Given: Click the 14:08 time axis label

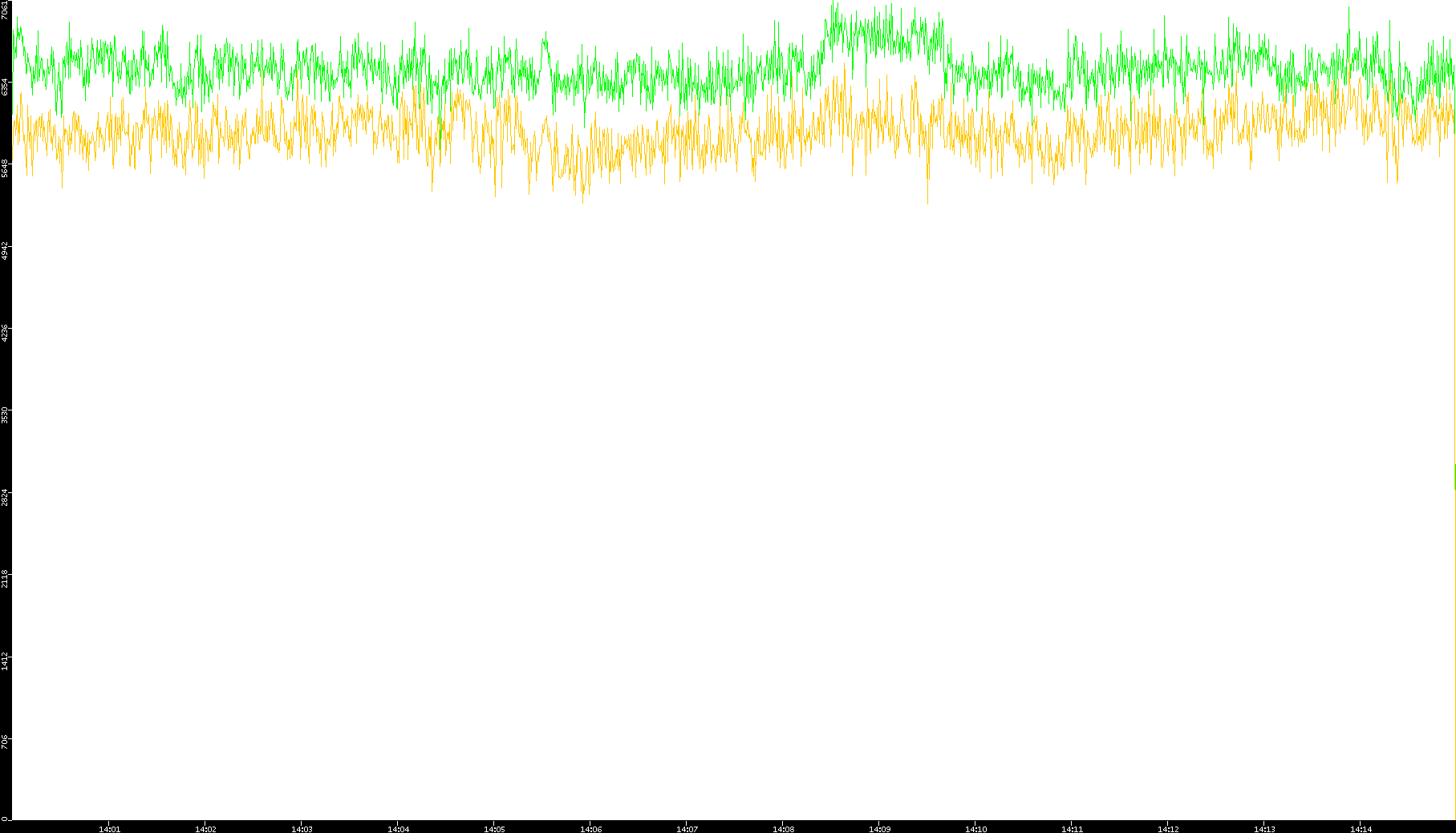Looking at the screenshot, I should tap(783, 829).
